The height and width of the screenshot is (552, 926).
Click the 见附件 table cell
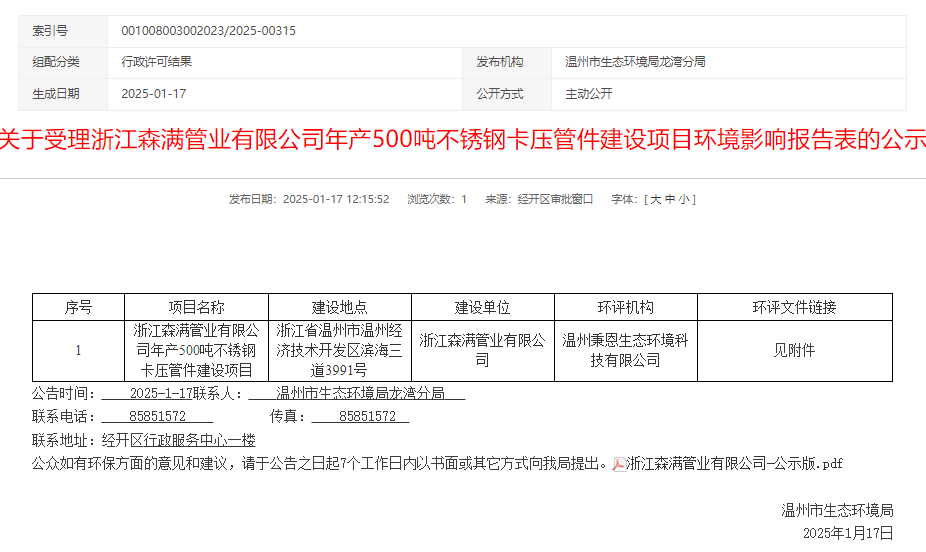[x=795, y=351]
